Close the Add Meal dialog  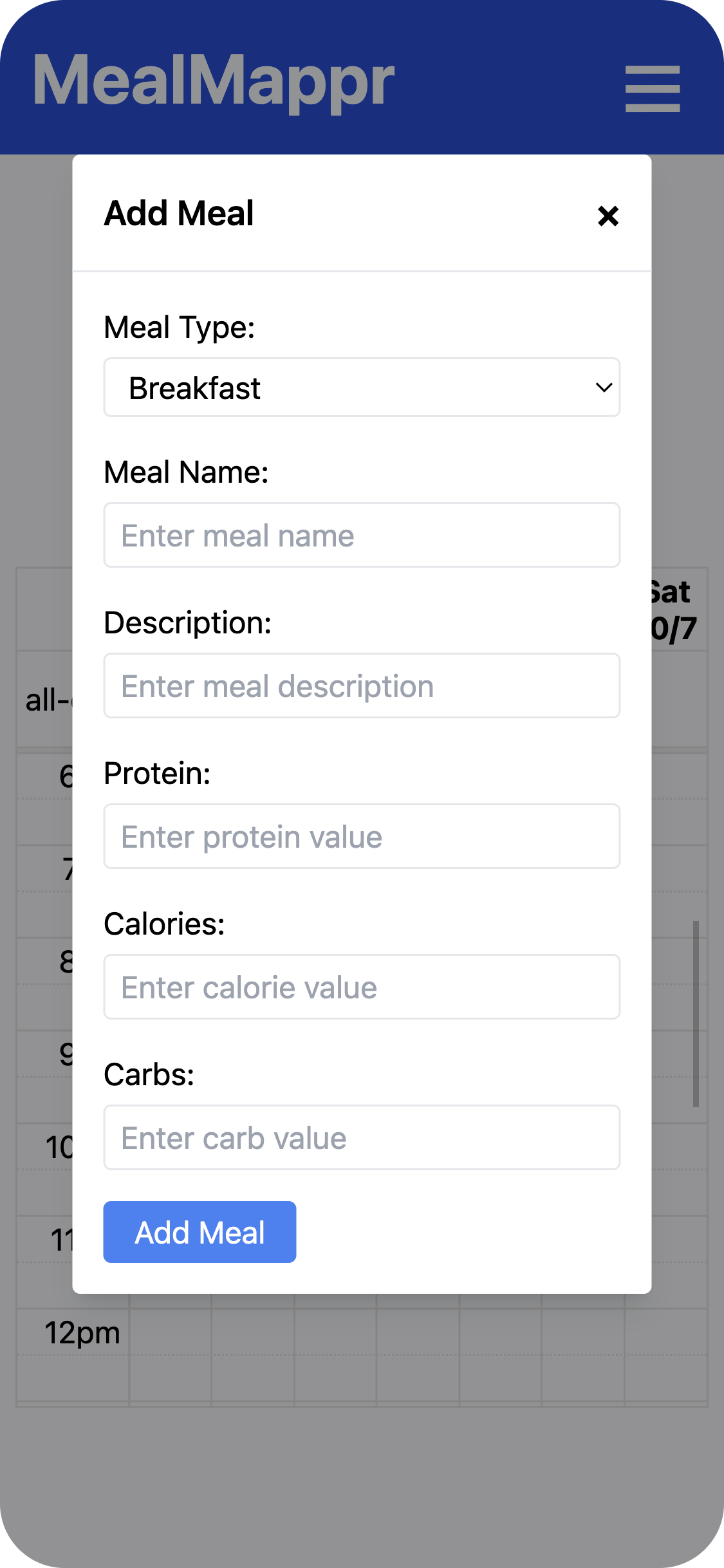click(x=607, y=216)
